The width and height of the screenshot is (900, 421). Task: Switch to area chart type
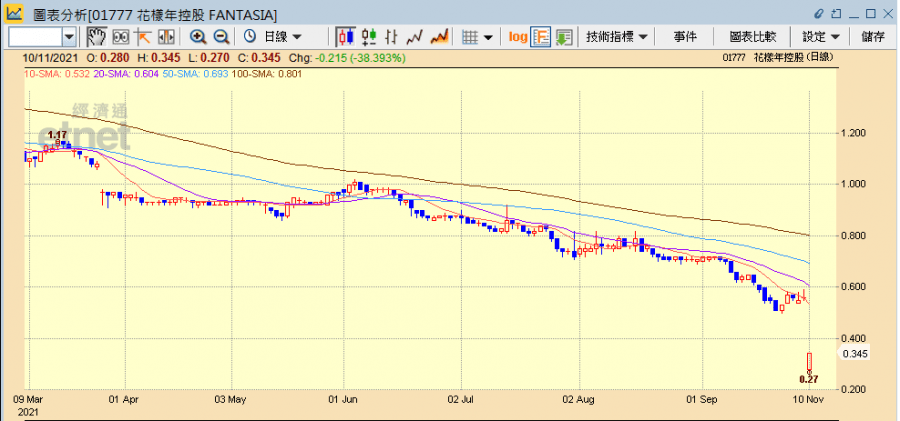point(439,37)
